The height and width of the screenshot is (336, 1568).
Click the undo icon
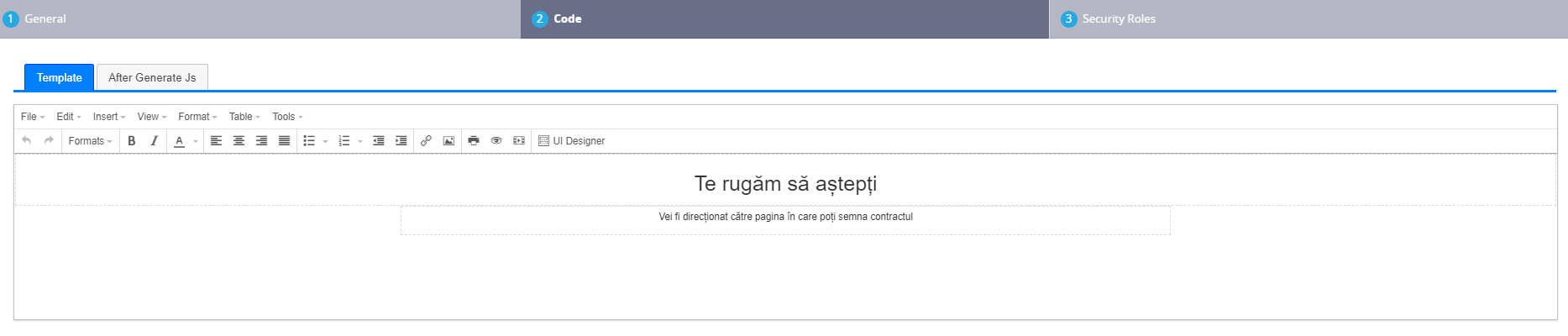pos(27,141)
